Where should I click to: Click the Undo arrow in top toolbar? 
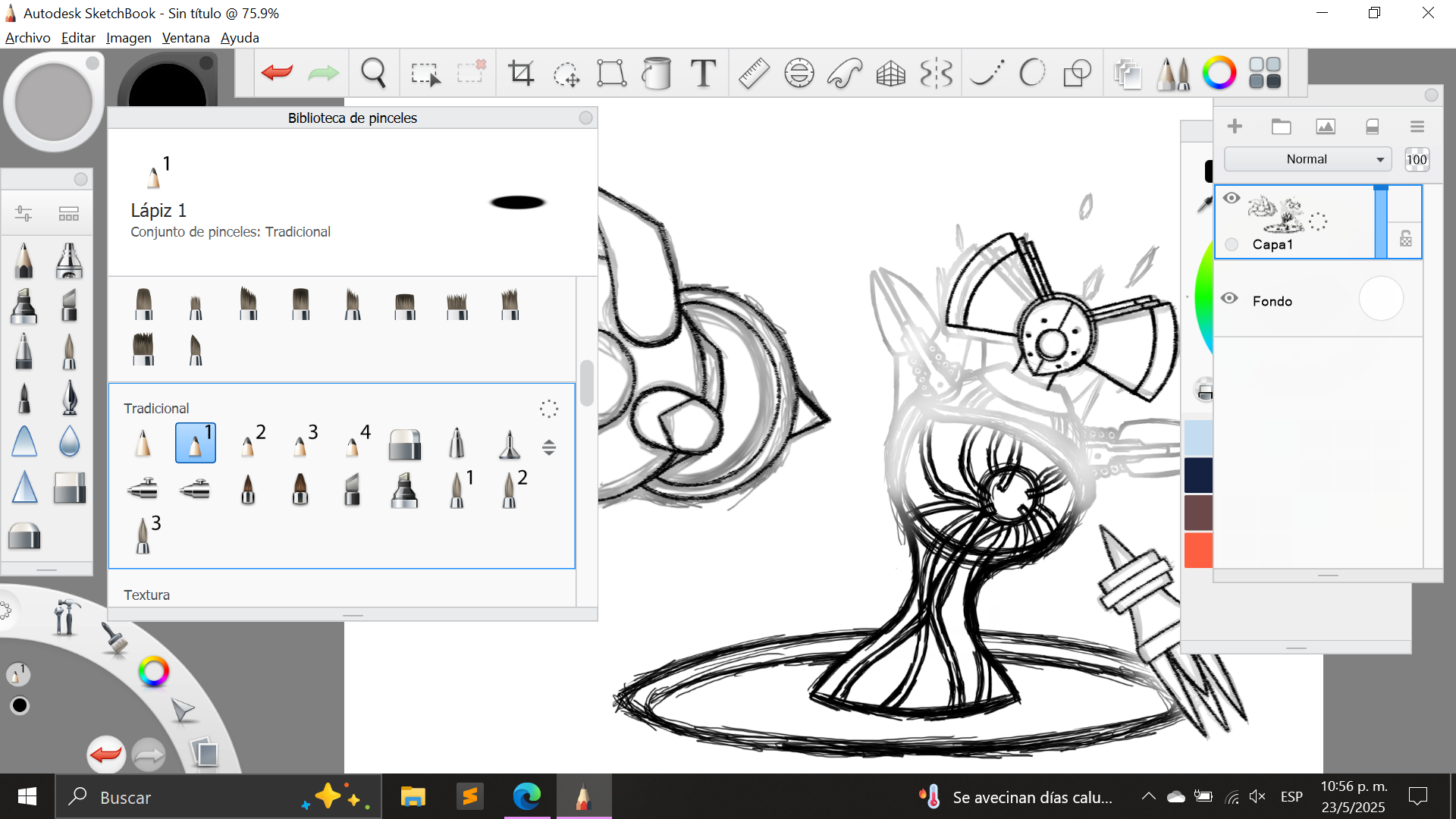pos(277,73)
